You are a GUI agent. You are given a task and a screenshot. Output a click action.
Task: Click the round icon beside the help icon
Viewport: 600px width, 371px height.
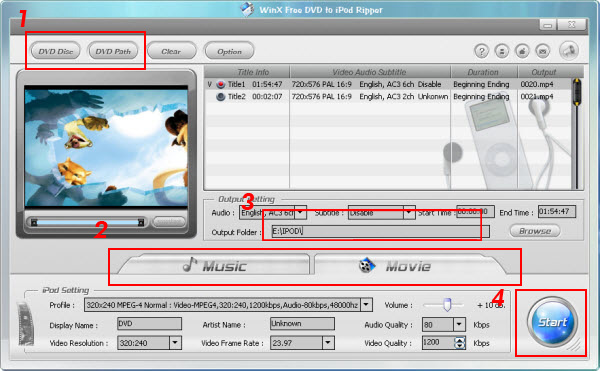tap(502, 51)
